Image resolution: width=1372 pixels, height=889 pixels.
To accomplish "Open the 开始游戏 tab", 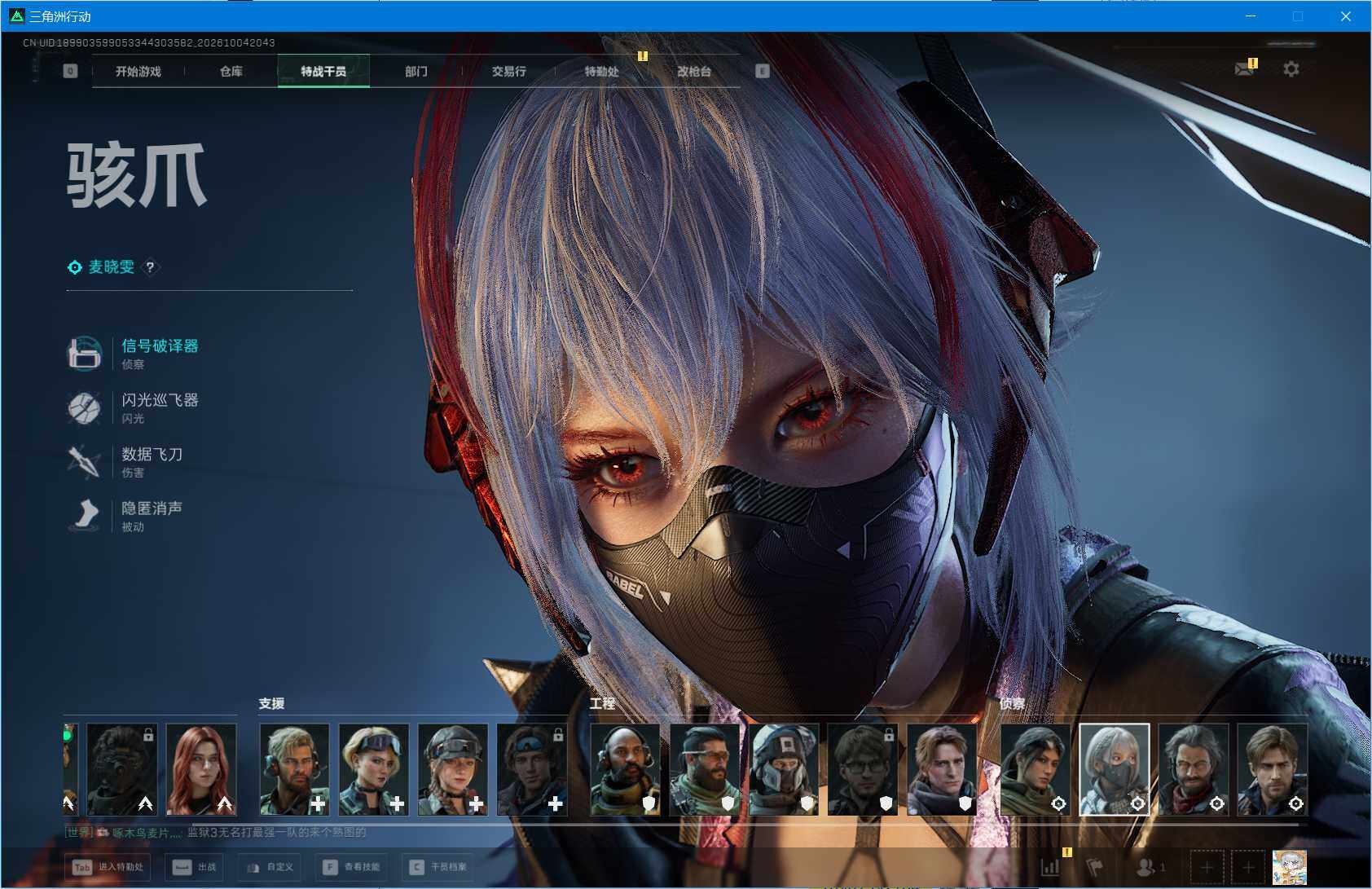I will pos(139,71).
